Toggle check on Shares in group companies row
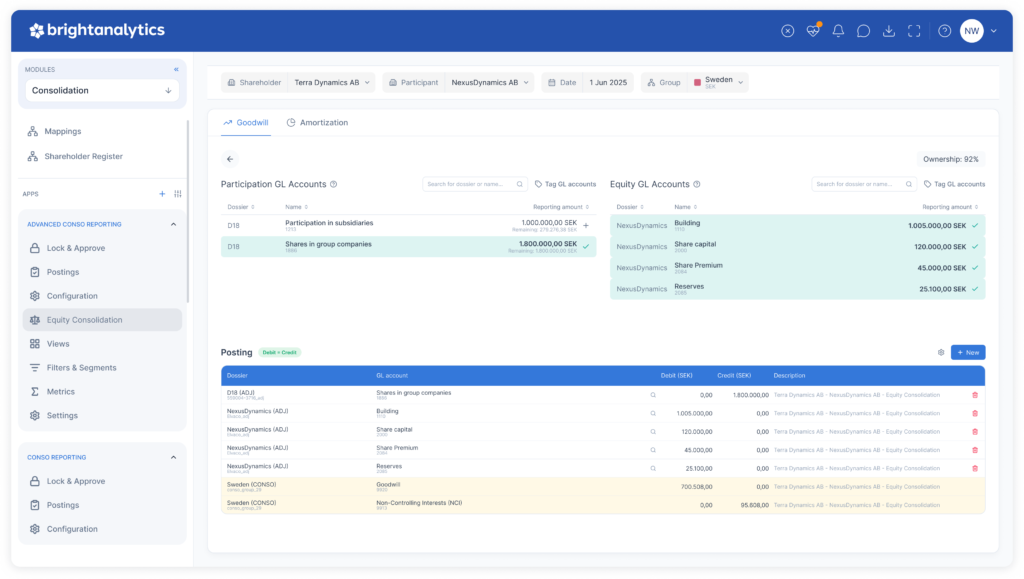This screenshot has width=1024, height=579. tap(586, 247)
